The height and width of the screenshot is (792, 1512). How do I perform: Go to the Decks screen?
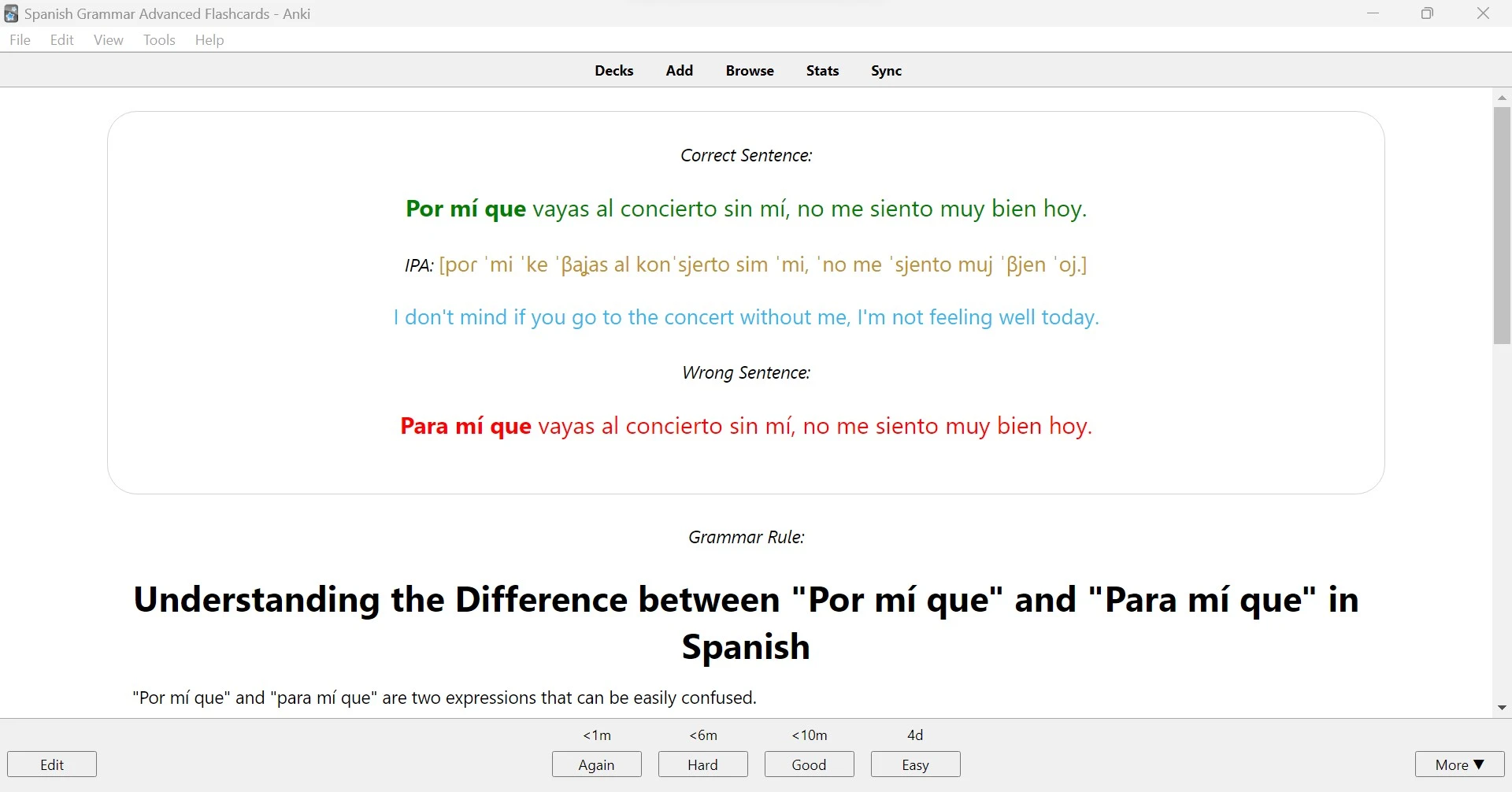click(614, 70)
